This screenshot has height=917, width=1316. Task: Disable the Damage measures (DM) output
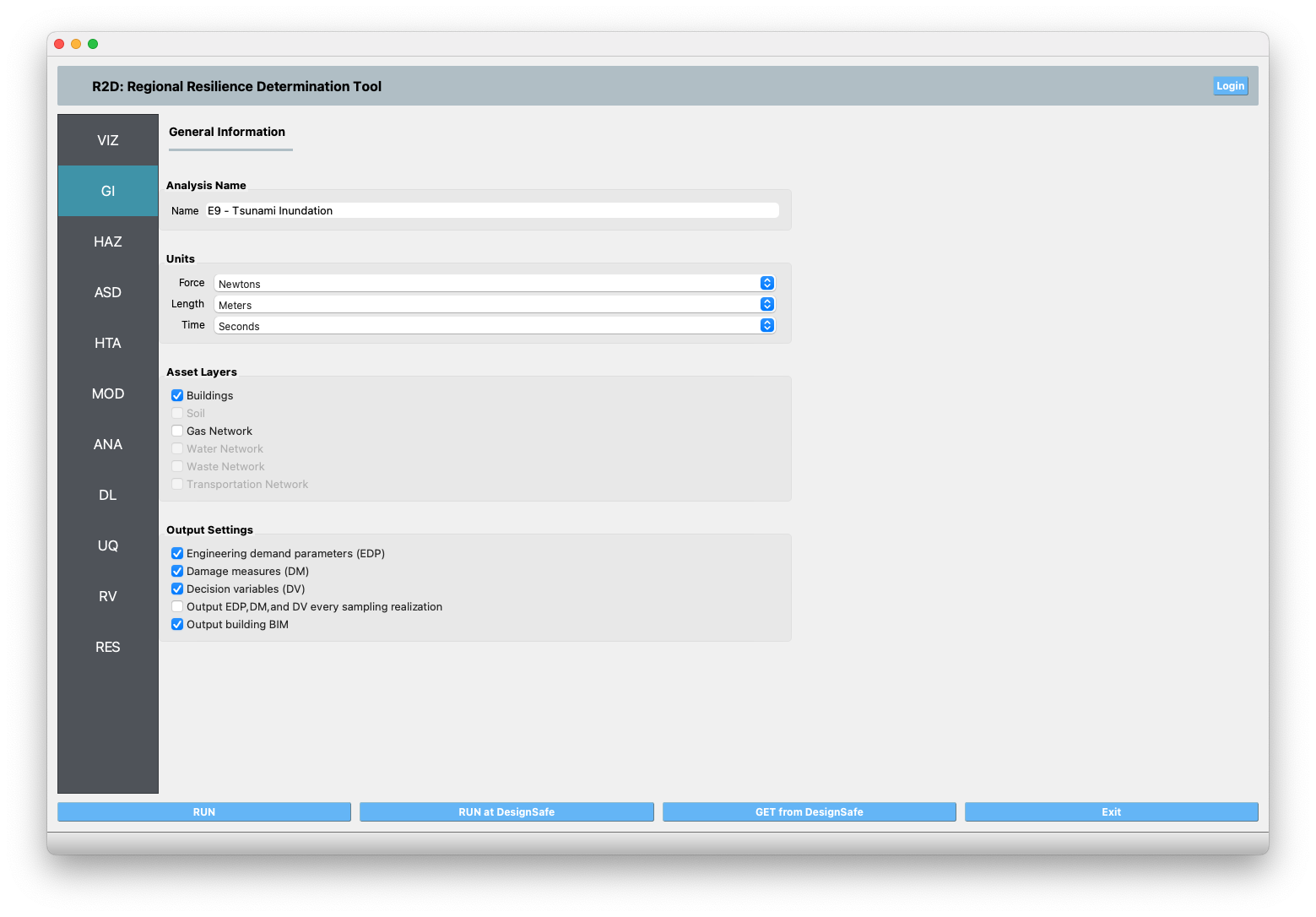coord(177,571)
